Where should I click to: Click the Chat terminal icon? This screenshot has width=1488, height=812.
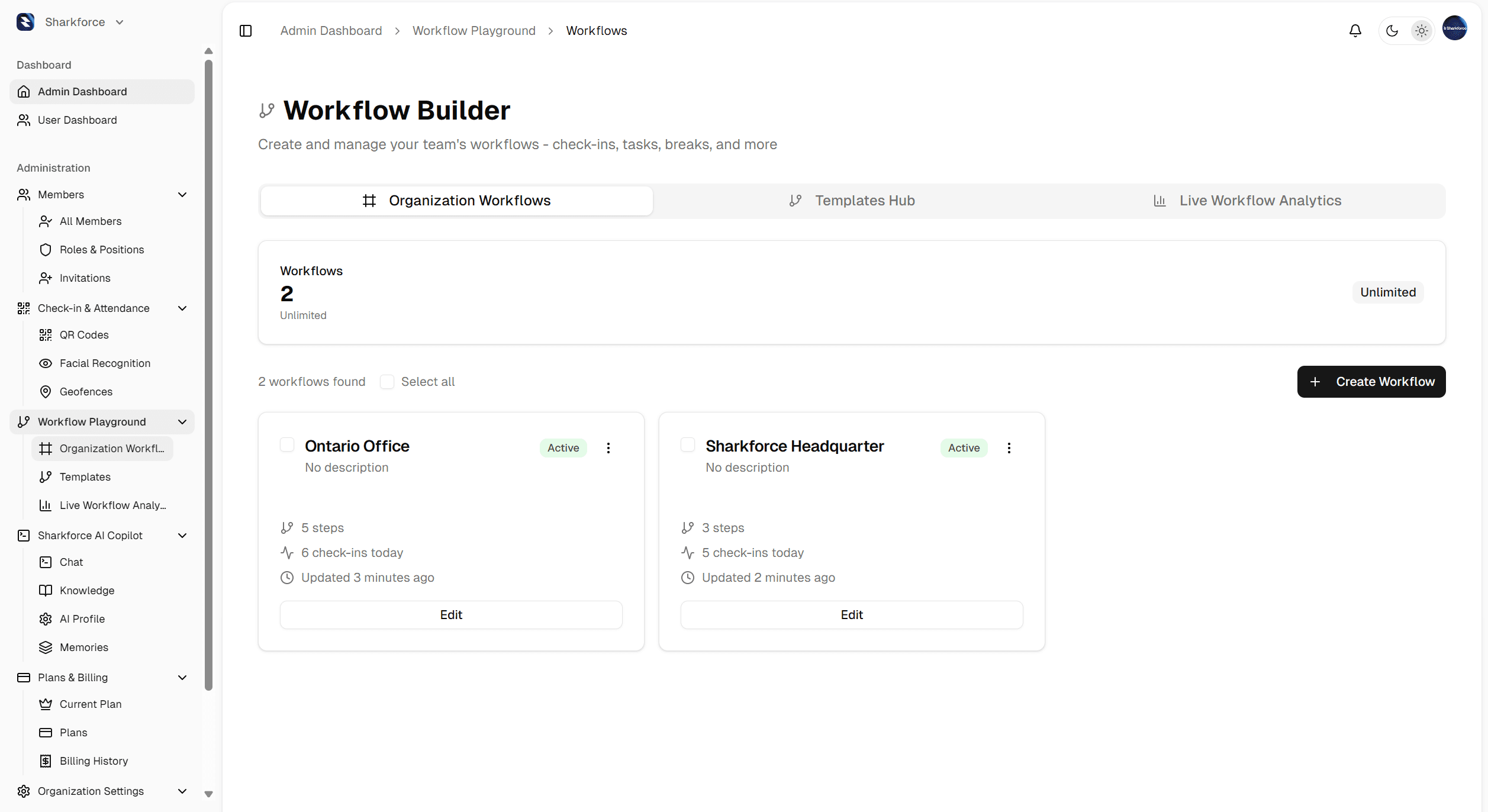coord(46,562)
